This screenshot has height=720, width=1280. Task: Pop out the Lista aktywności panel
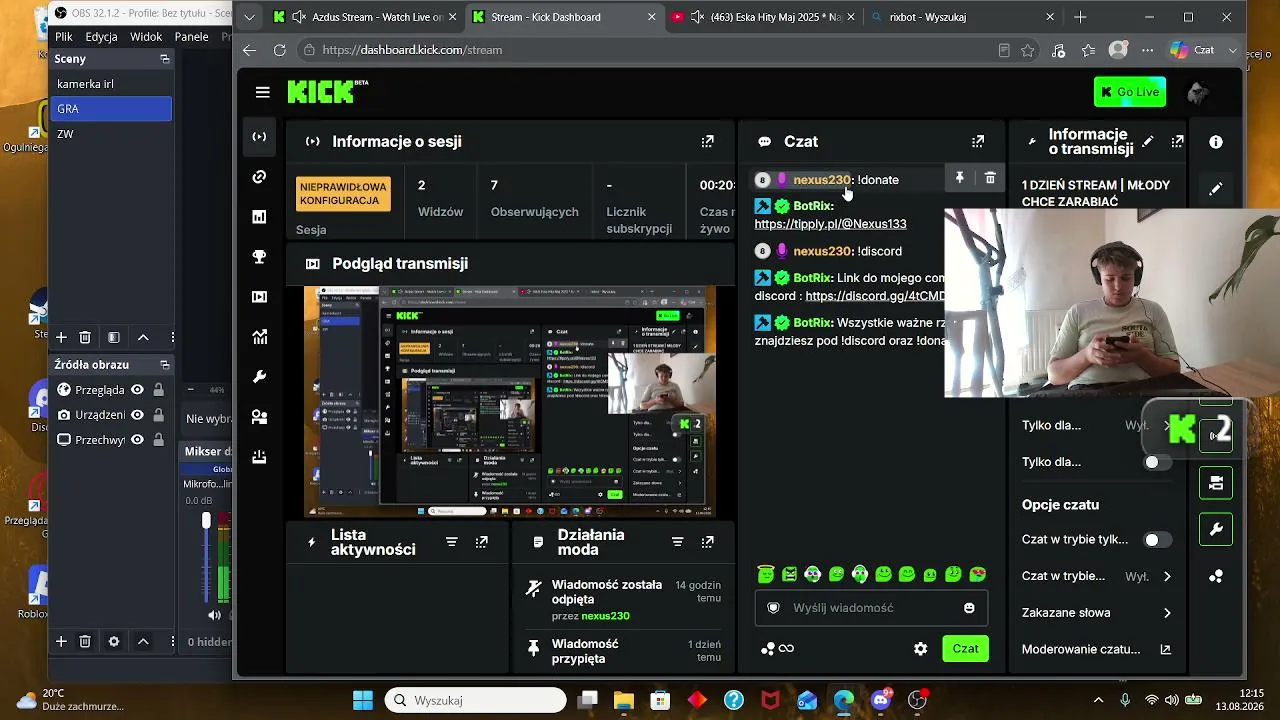482,542
